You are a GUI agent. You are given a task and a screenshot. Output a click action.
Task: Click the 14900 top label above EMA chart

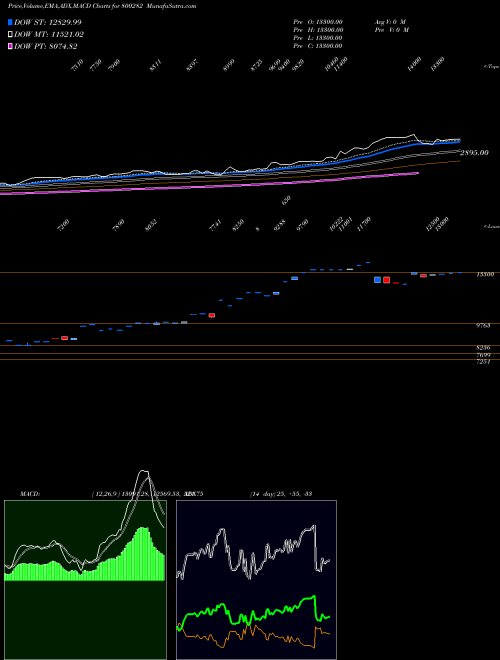click(415, 64)
